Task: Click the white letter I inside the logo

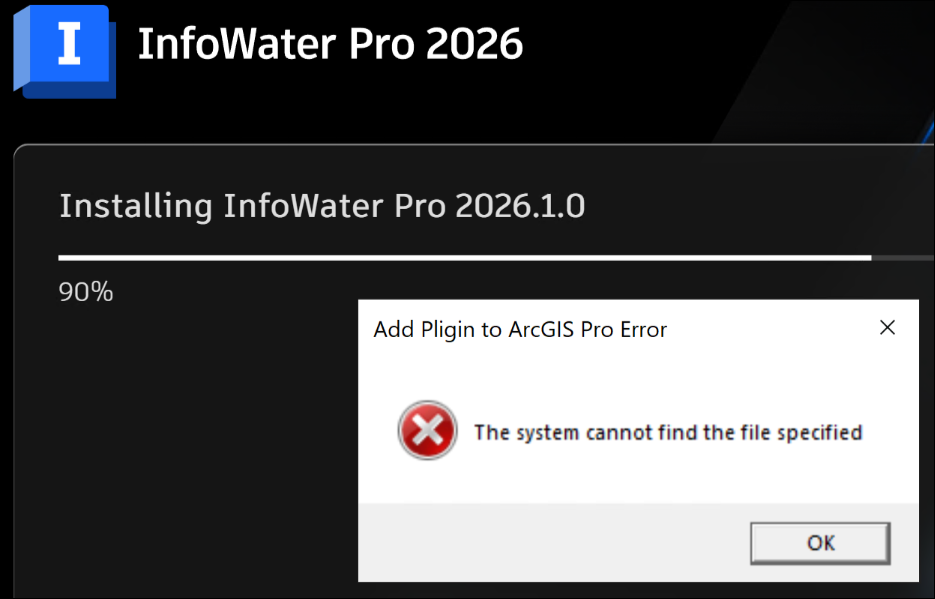Action: click(x=69, y=46)
